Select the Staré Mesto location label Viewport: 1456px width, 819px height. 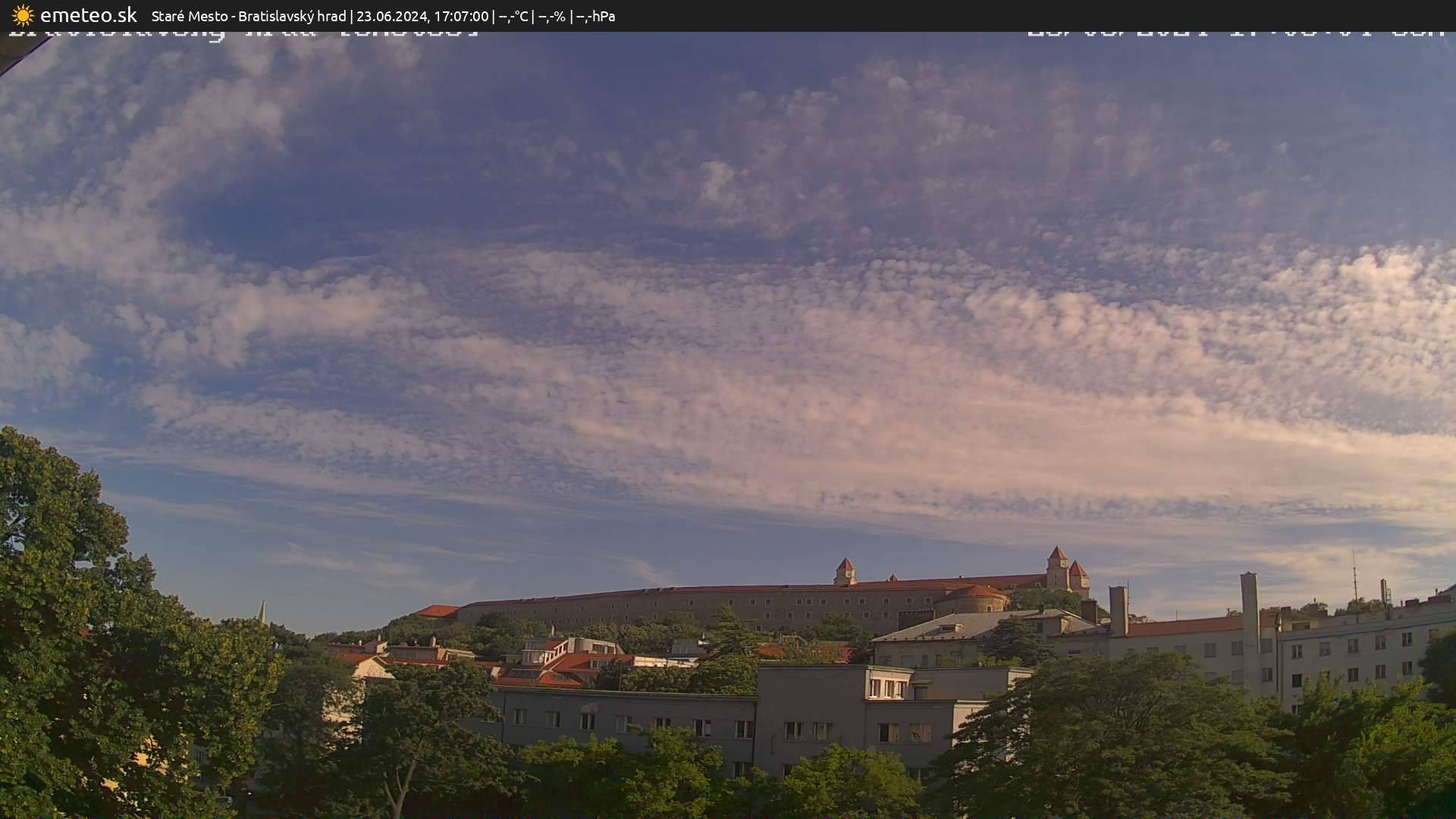pos(190,16)
